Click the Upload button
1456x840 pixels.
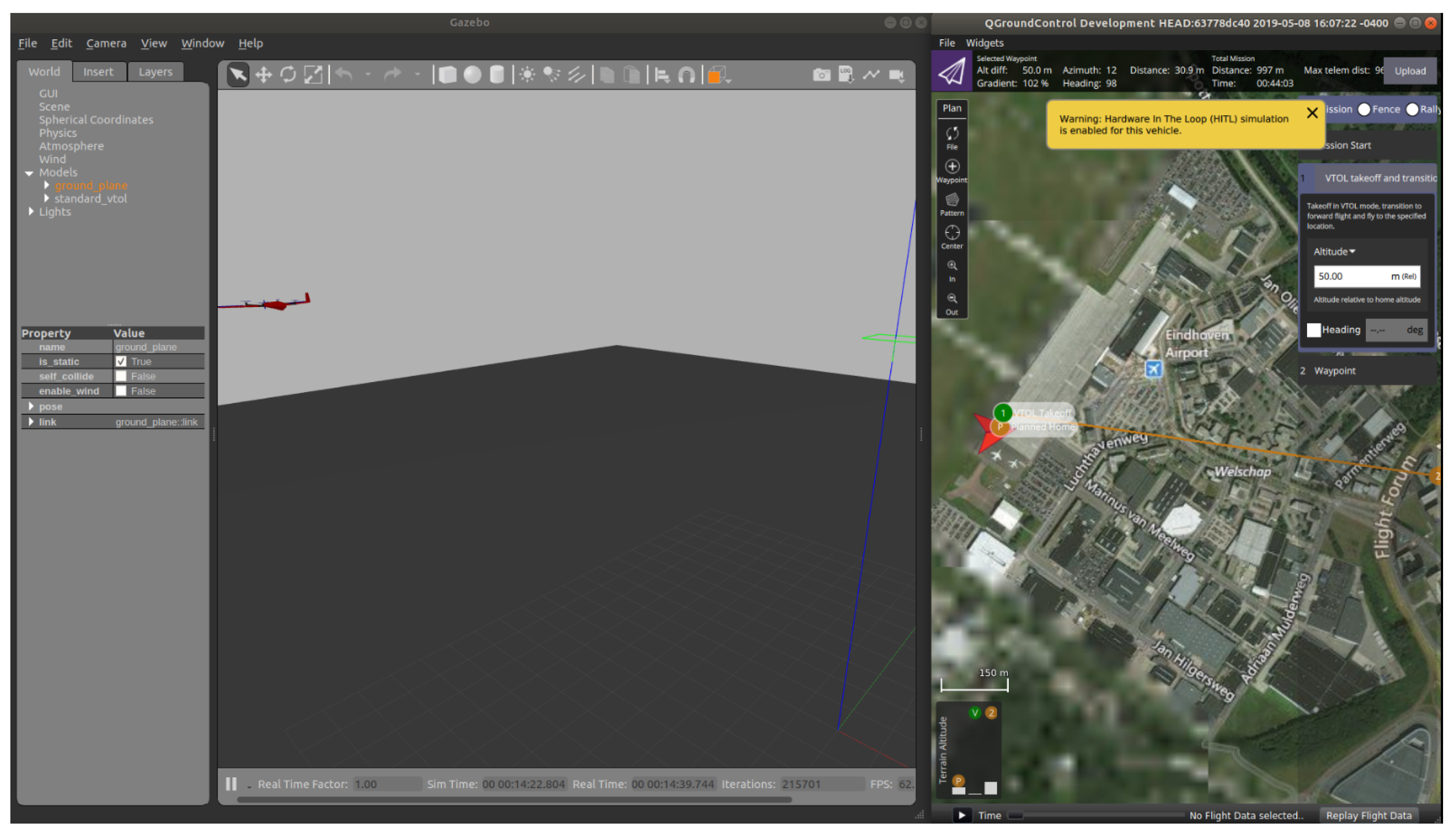tap(1410, 71)
